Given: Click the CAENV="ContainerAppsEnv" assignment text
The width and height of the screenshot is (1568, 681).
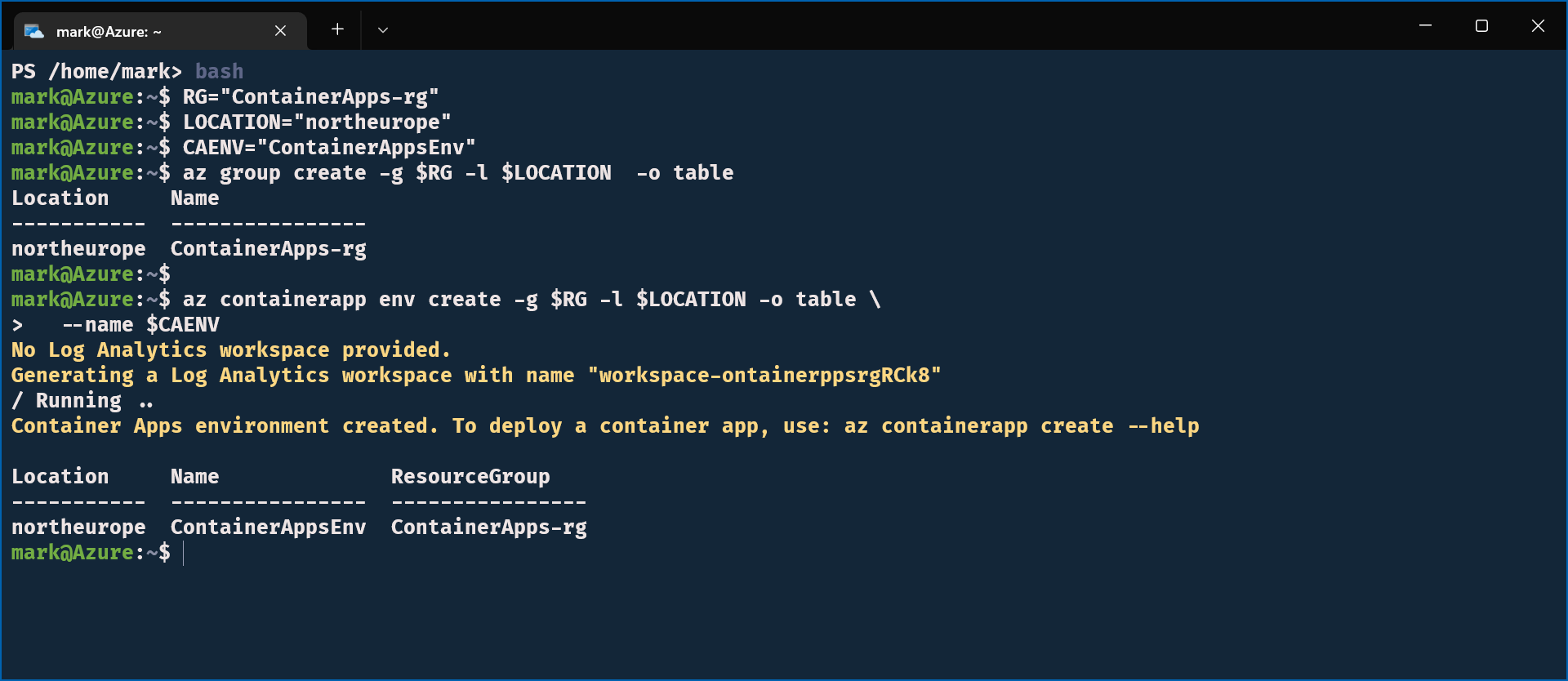Looking at the screenshot, I should coord(328,148).
